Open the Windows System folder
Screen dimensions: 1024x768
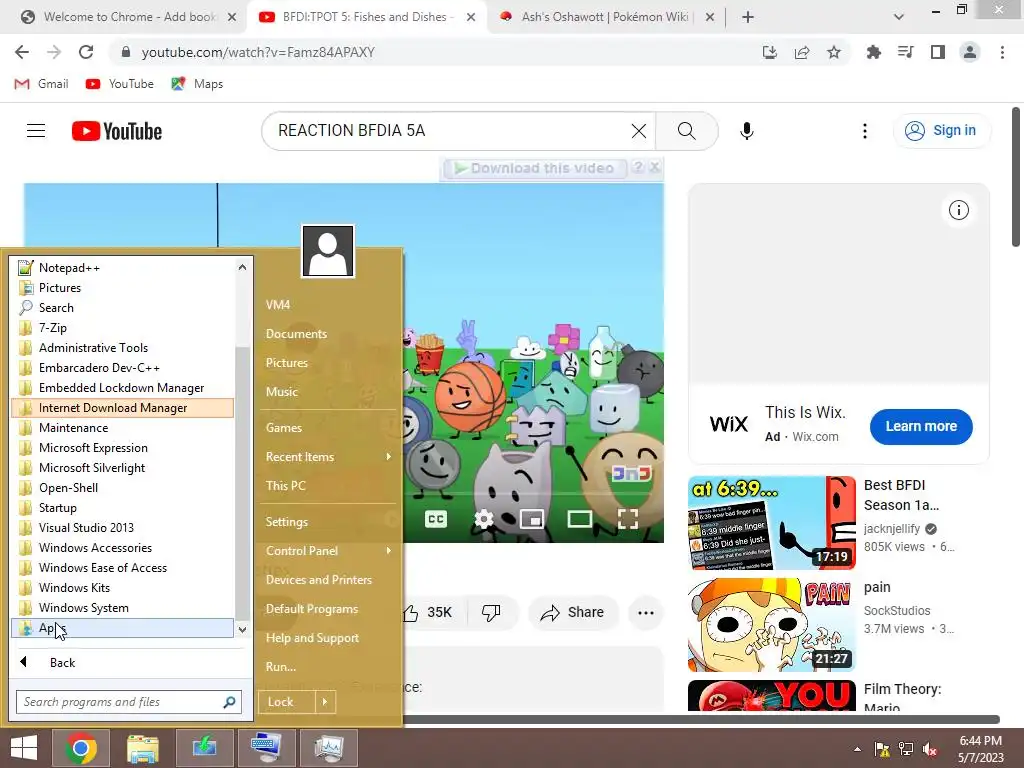[x=123, y=608]
